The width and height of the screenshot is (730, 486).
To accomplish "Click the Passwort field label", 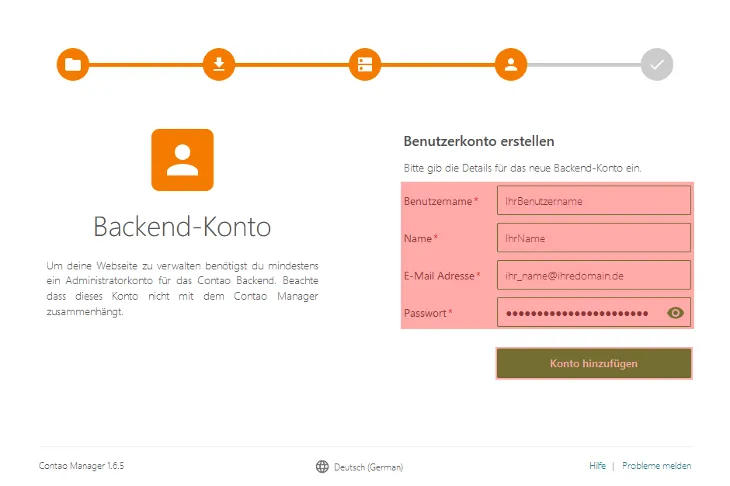I will [x=425, y=313].
